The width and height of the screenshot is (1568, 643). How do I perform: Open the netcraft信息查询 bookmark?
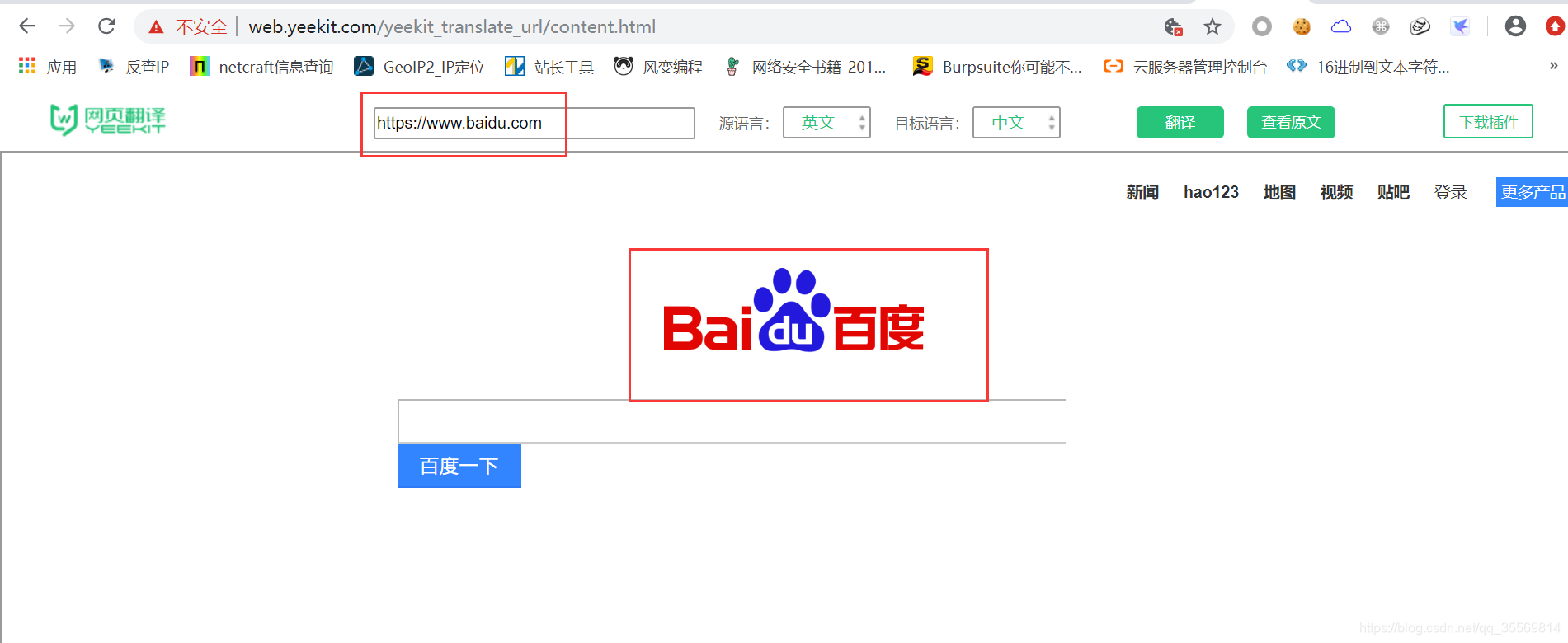[261, 67]
